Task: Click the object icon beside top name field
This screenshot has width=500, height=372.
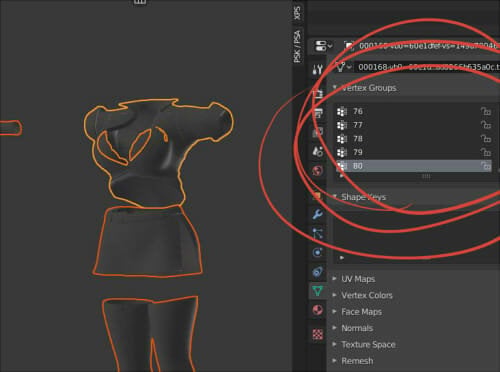Action: (349, 46)
